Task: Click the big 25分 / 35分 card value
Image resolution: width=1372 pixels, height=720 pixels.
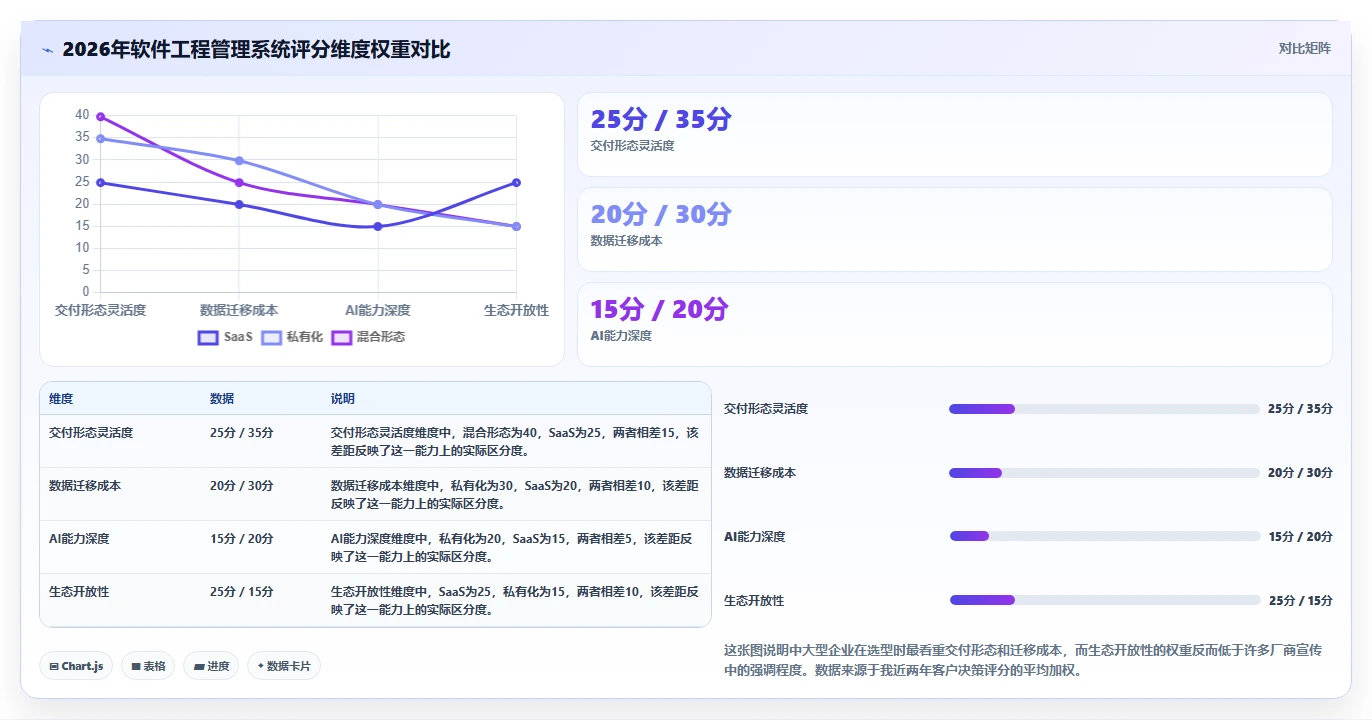Action: click(x=661, y=119)
